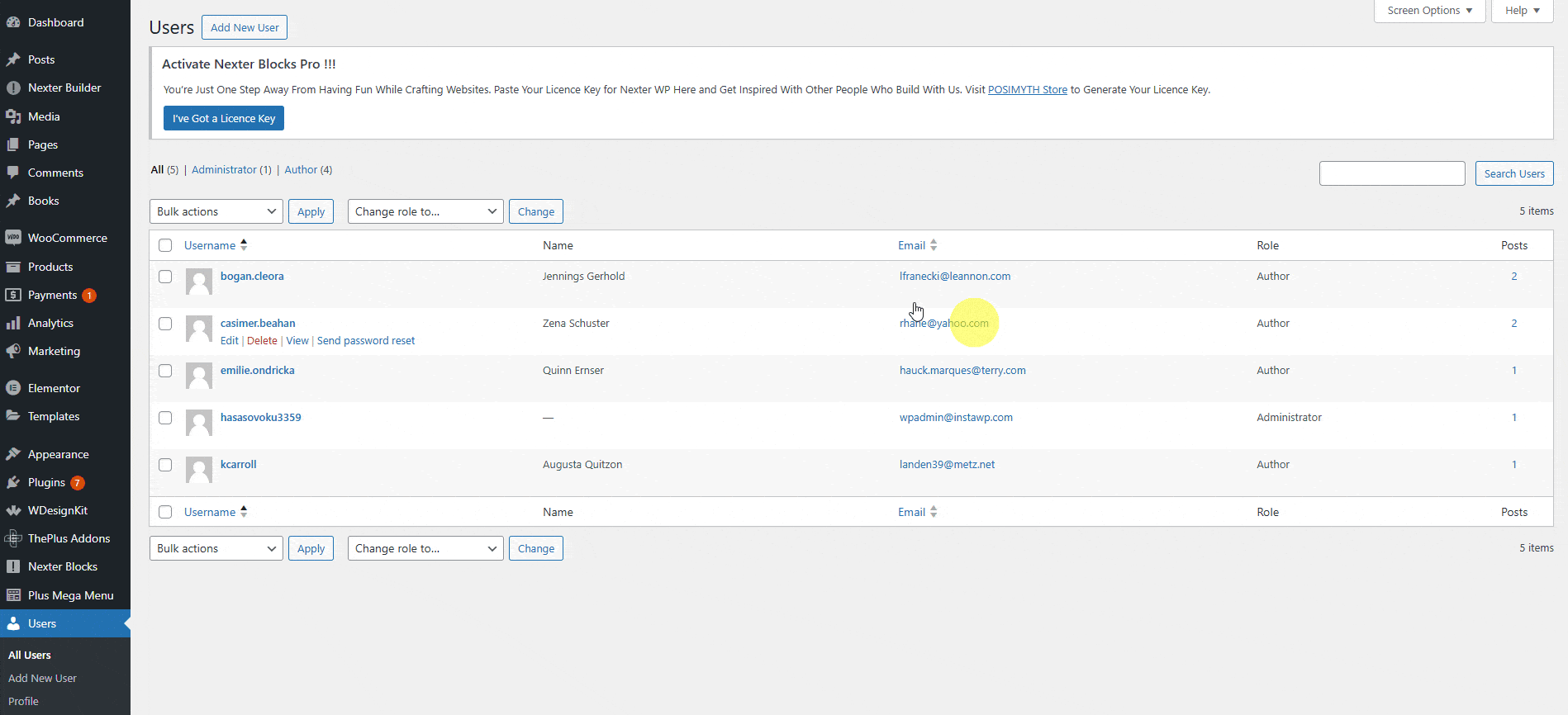Click the WooCommerce logo icon
This screenshot has height=715, width=1568.
pyautogui.click(x=13, y=238)
